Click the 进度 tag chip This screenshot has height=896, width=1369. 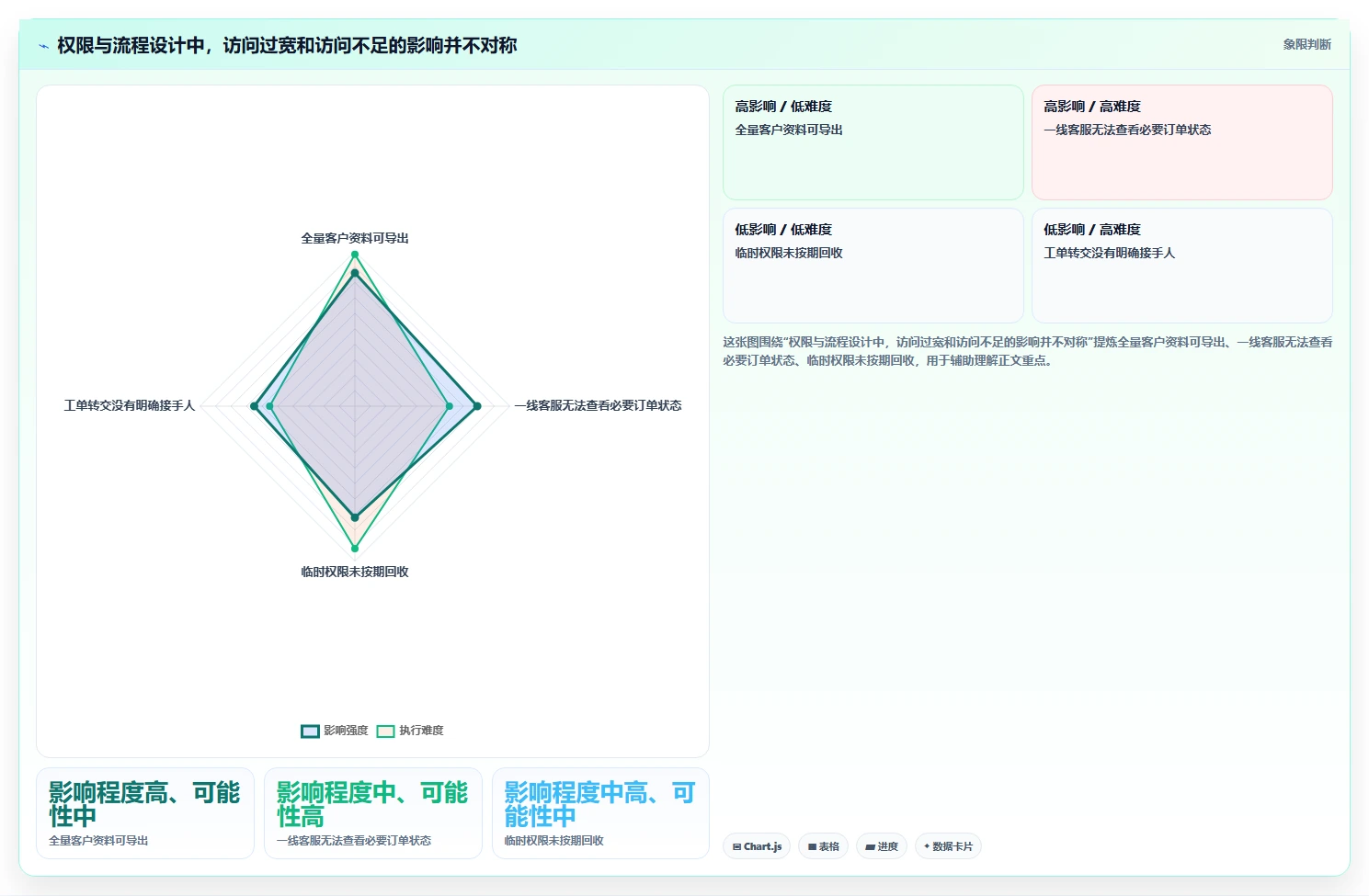coord(882,846)
